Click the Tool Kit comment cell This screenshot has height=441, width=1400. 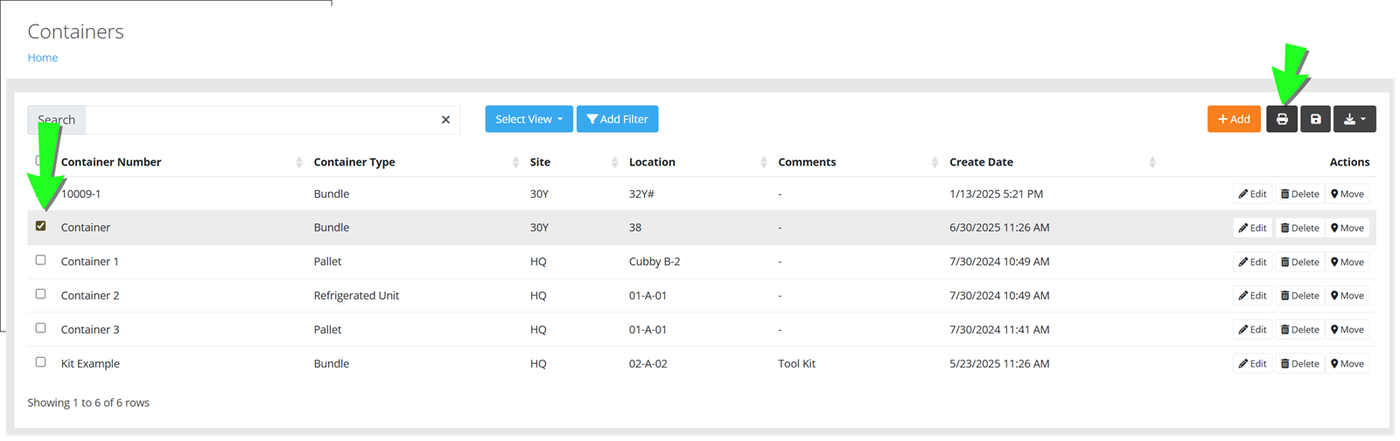(x=797, y=364)
